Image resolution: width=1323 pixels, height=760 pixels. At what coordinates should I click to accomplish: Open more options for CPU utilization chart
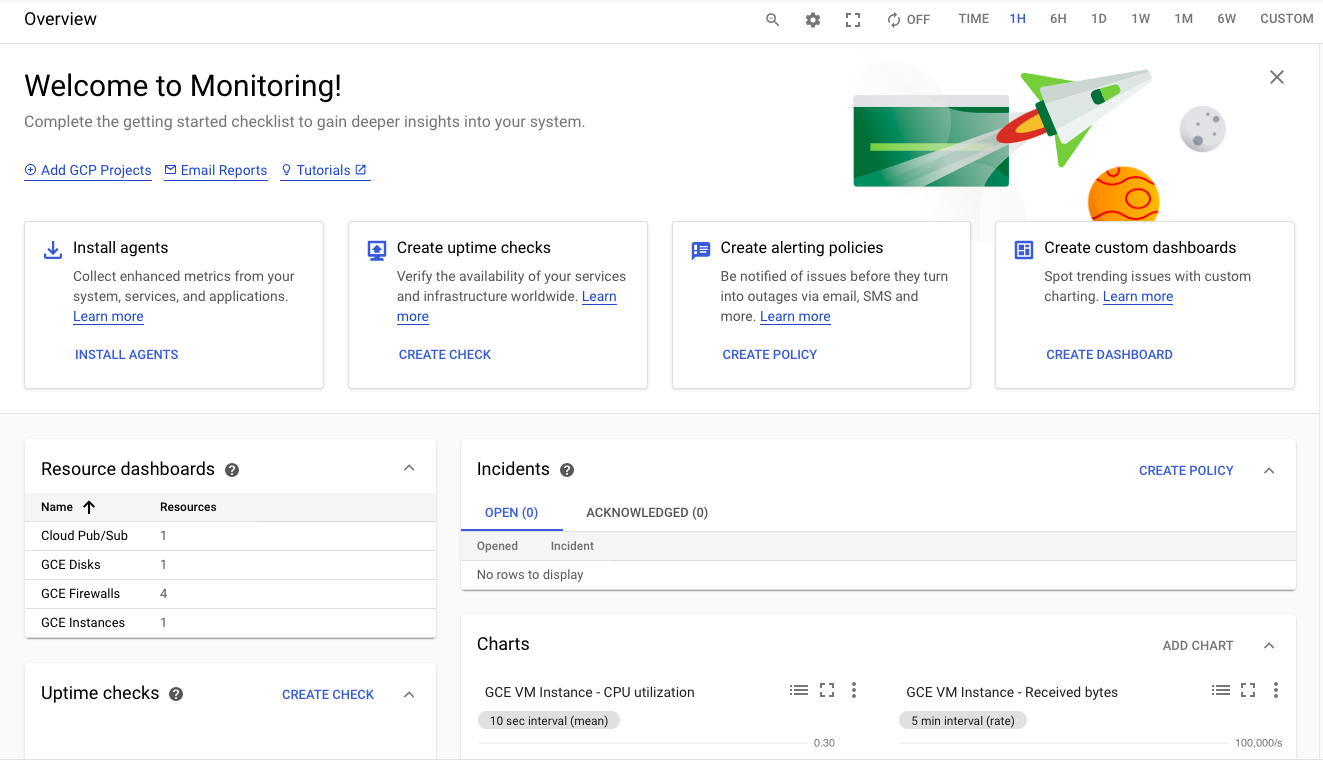click(853, 690)
